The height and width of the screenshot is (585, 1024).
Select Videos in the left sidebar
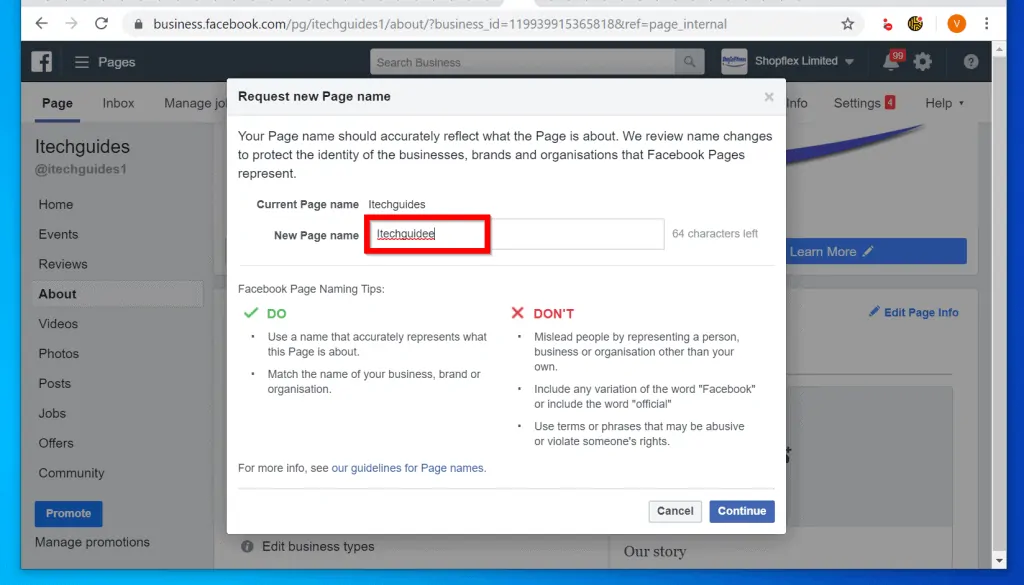tap(58, 324)
